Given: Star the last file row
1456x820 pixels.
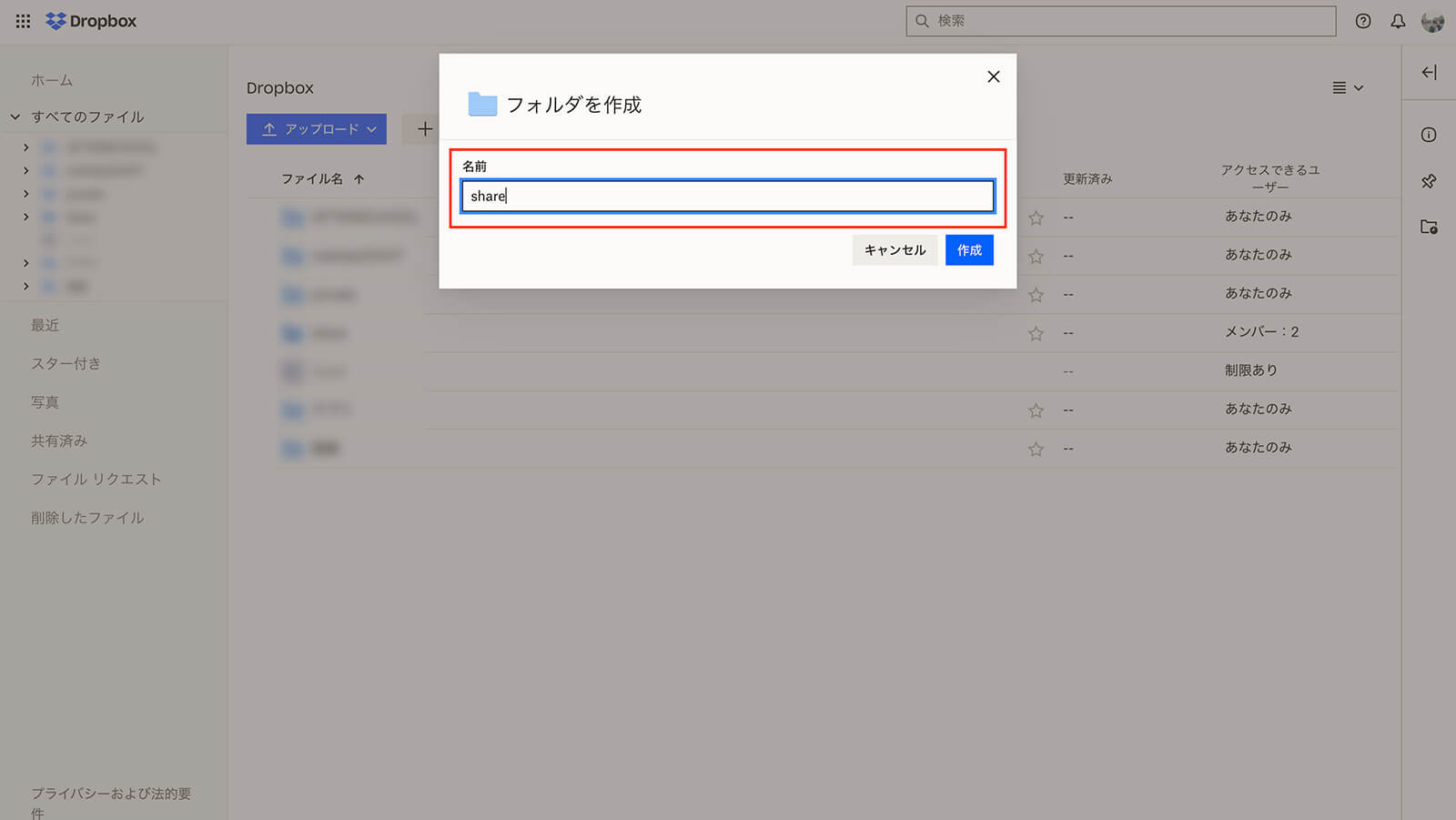Looking at the screenshot, I should point(1036,450).
